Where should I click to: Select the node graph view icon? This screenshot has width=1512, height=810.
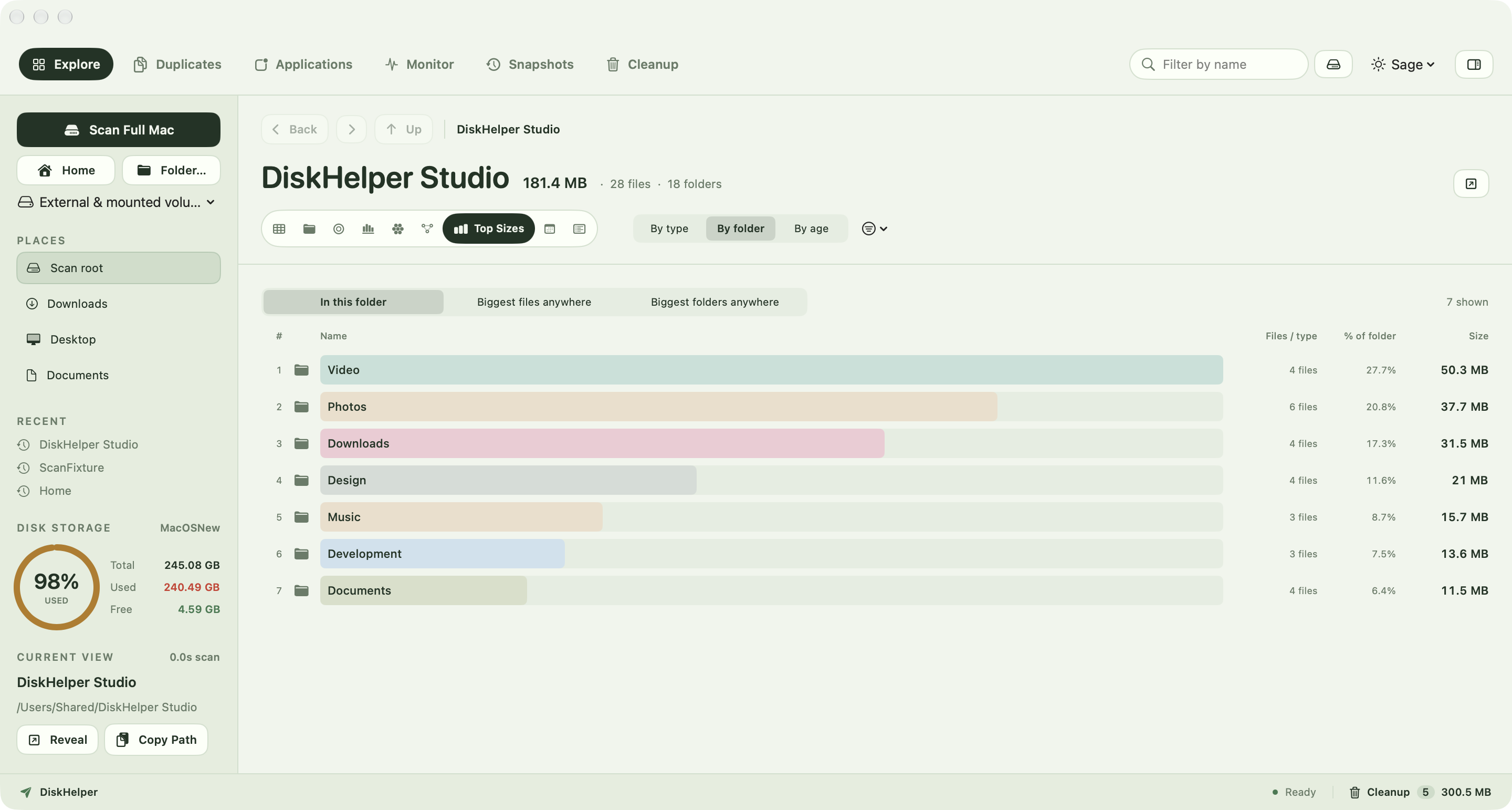tap(427, 229)
